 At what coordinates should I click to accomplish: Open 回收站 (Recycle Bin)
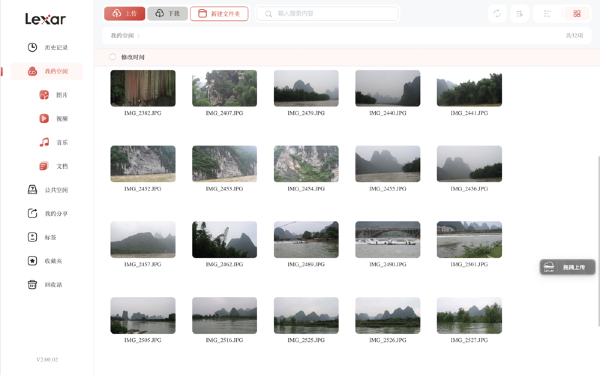pos(45,285)
